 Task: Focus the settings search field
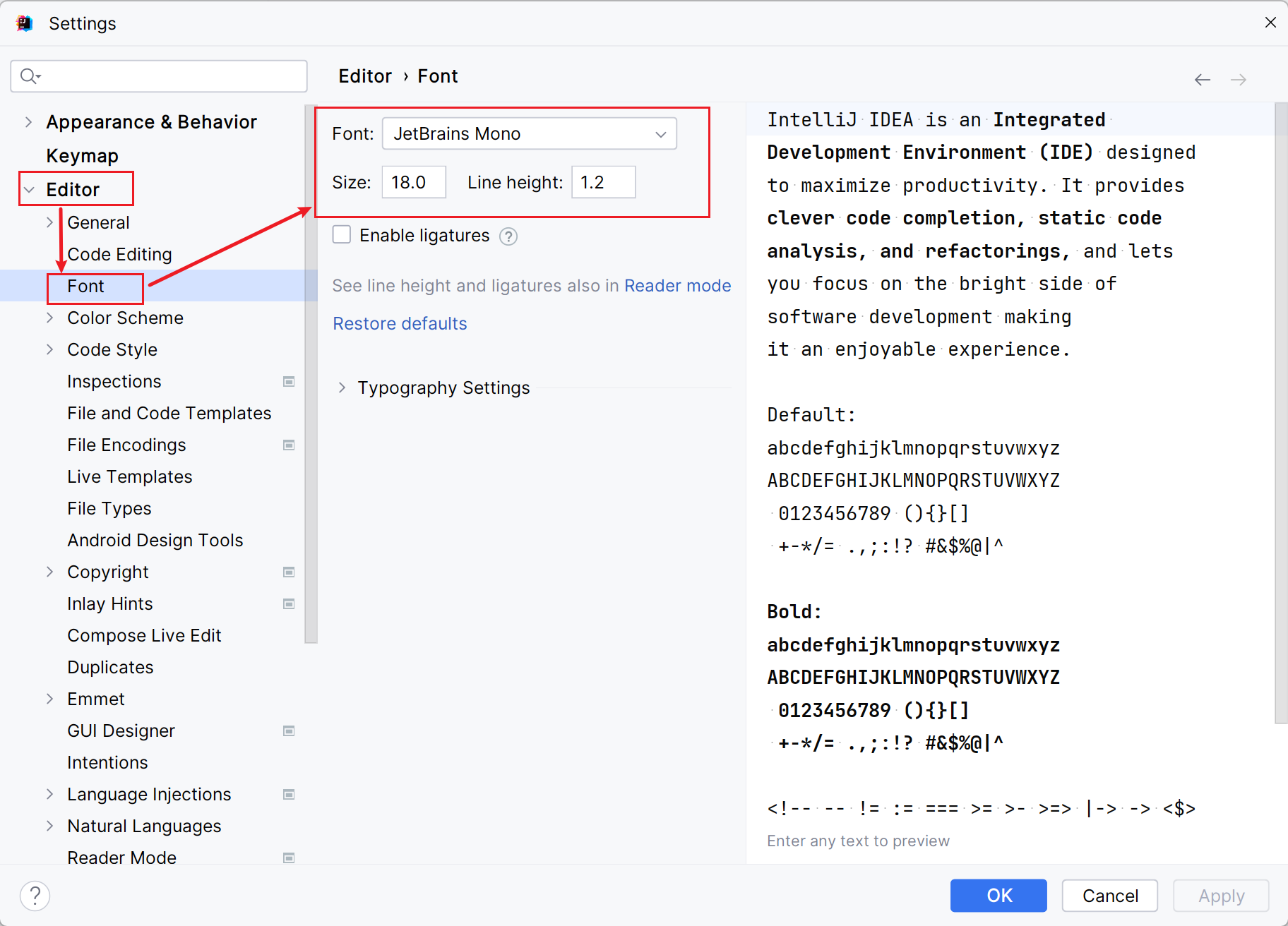(159, 76)
